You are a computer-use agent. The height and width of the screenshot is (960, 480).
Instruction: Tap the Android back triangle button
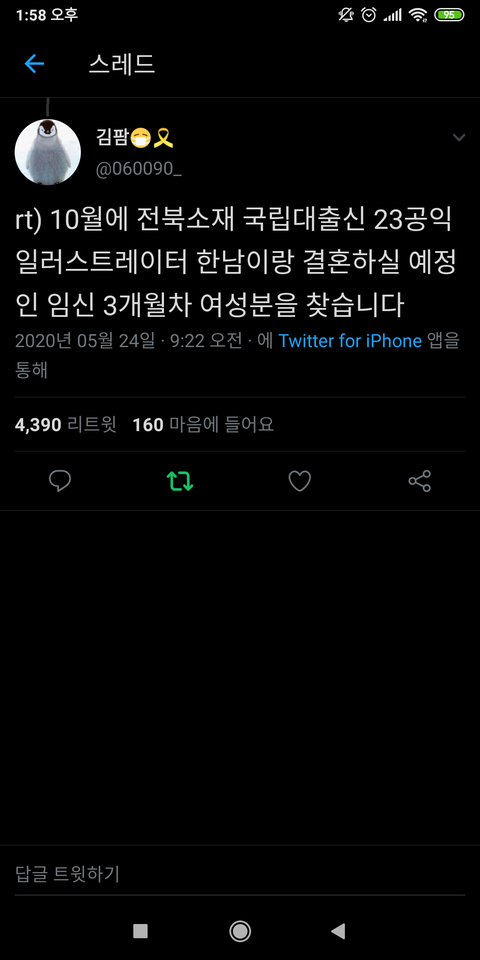point(338,931)
